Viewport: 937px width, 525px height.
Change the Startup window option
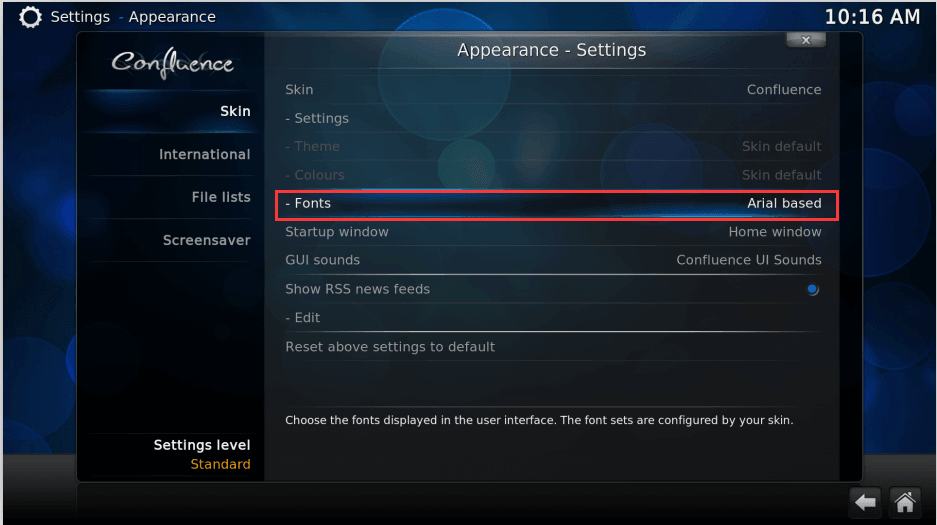click(552, 232)
